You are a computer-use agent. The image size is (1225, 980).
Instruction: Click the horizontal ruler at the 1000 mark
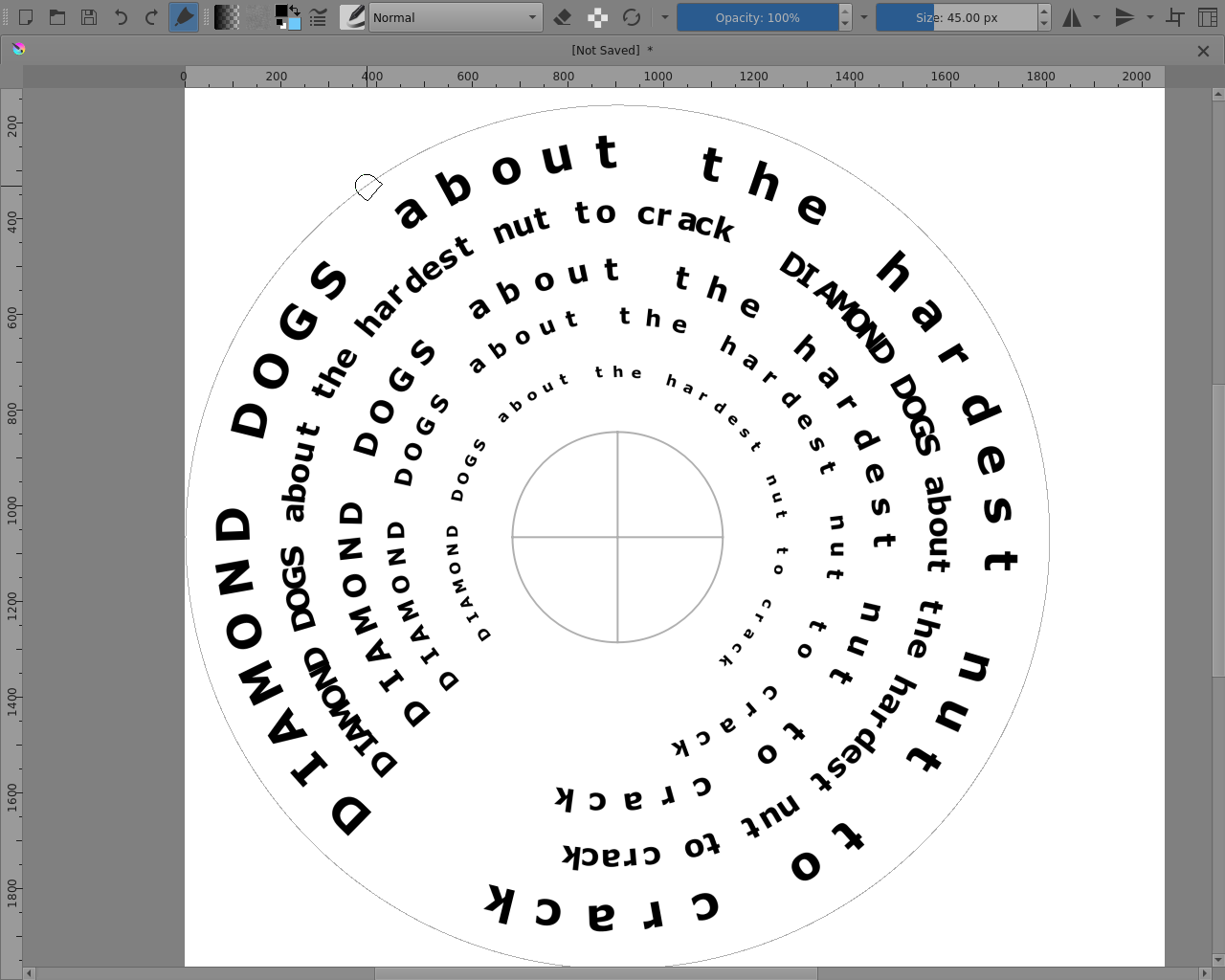(657, 77)
